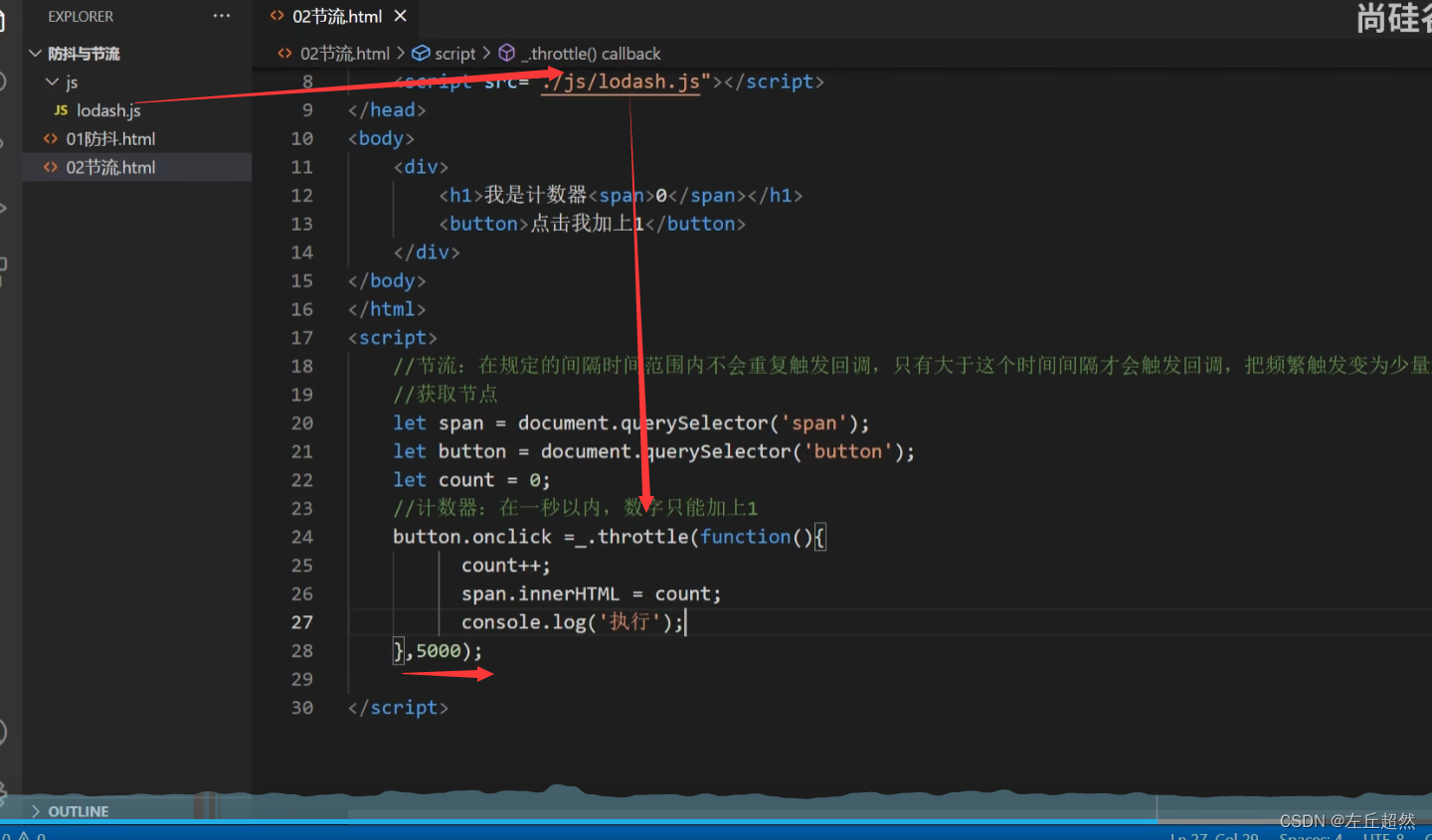Click the EXPLORER panel title
This screenshot has height=840, width=1432.
tap(81, 17)
